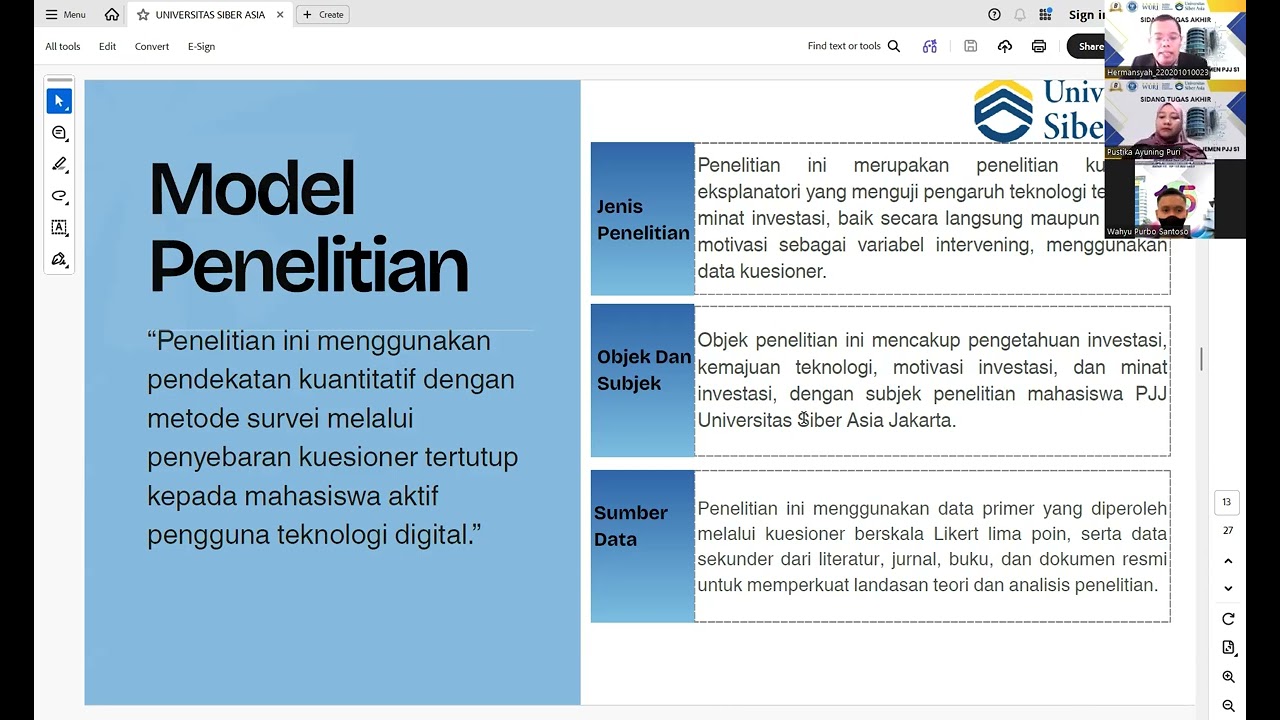Click the total page count 27
The height and width of the screenshot is (720, 1280).
[x=1228, y=531]
